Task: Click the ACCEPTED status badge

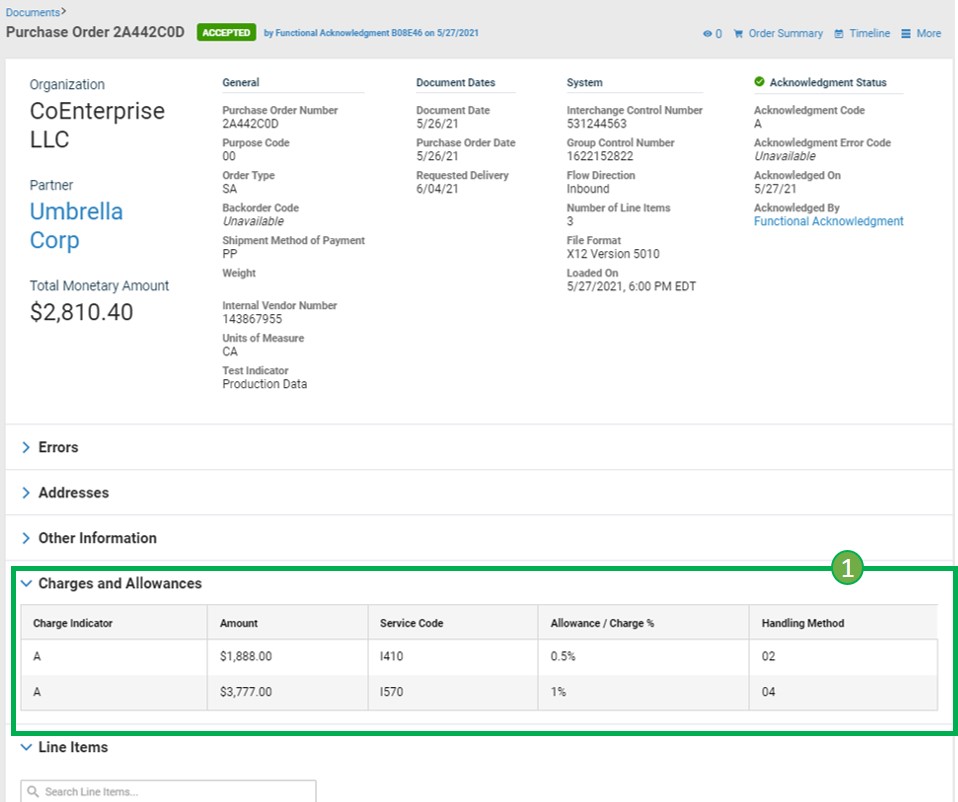Action: [x=226, y=32]
